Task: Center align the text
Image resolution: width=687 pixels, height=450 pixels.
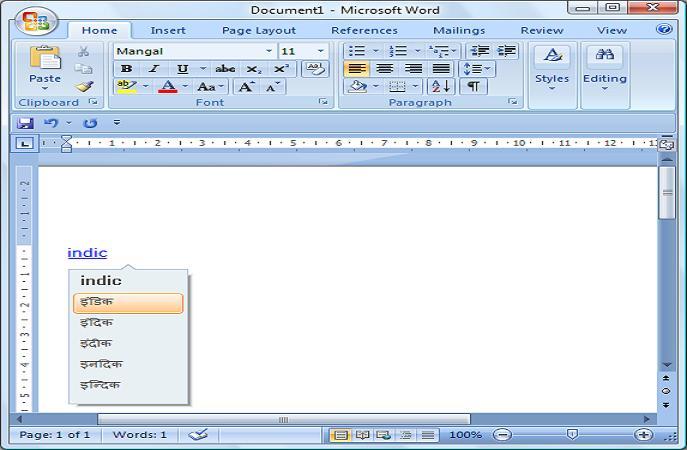Action: 384,69
